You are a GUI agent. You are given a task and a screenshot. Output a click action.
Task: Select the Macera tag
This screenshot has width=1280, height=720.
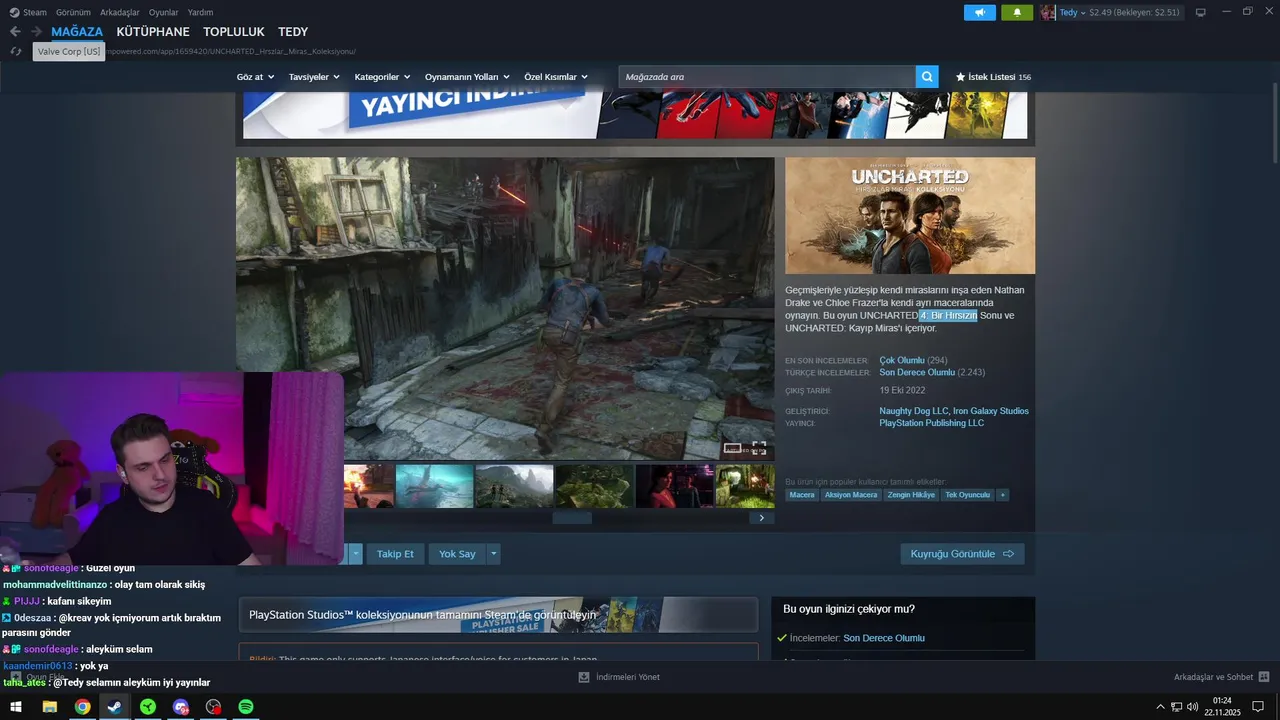click(x=802, y=495)
